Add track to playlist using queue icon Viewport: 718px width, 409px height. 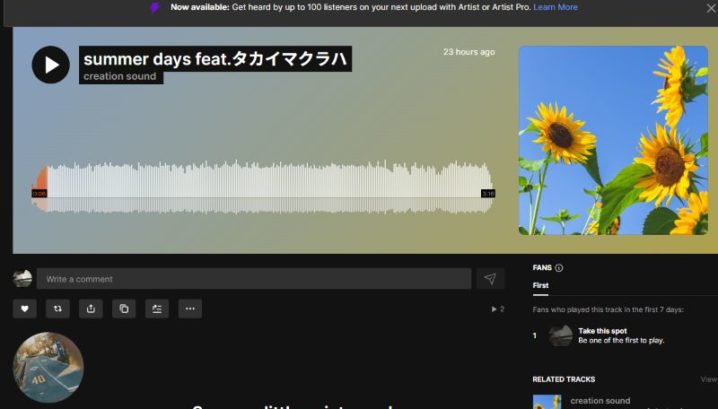157,309
